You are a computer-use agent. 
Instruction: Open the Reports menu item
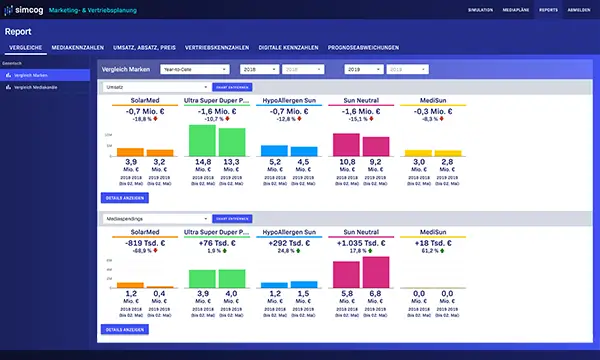(548, 10)
